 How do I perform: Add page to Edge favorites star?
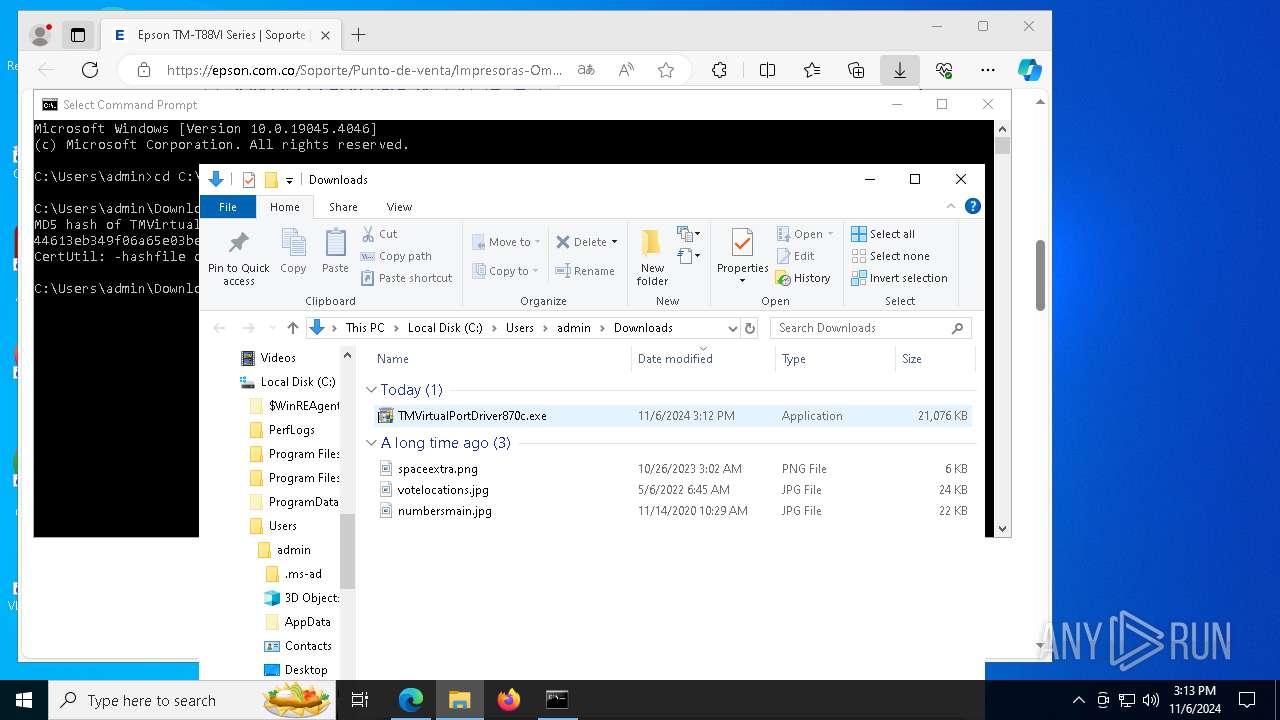tap(666, 70)
